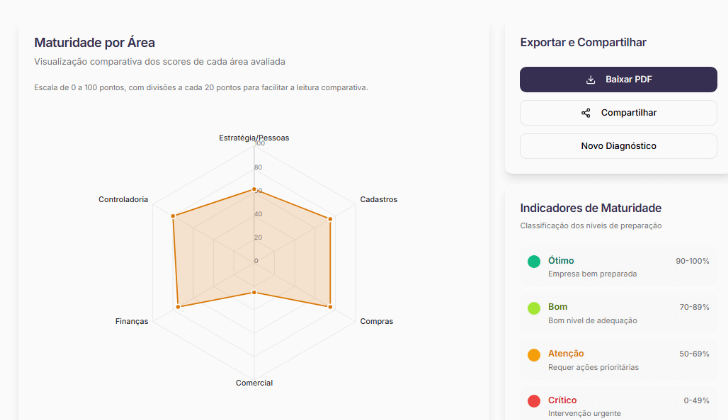Image resolution: width=728 pixels, height=420 pixels.
Task: Click the Ótimo maturity level row
Action: coord(618,266)
